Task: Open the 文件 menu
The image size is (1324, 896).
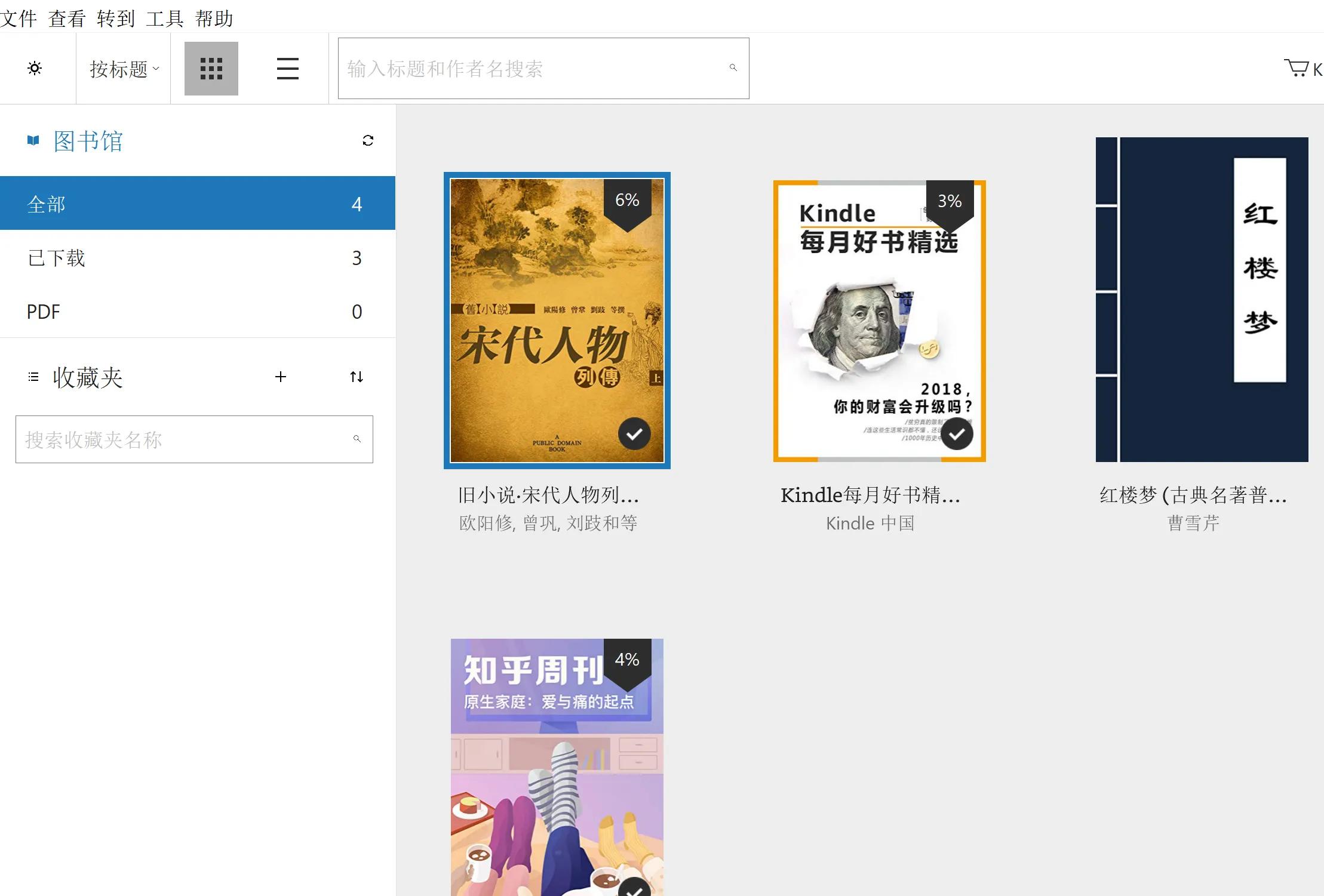Action: tap(19, 19)
